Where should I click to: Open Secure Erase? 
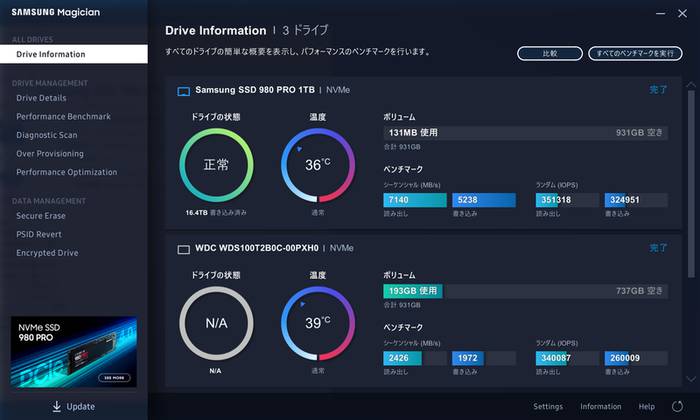(x=41, y=216)
